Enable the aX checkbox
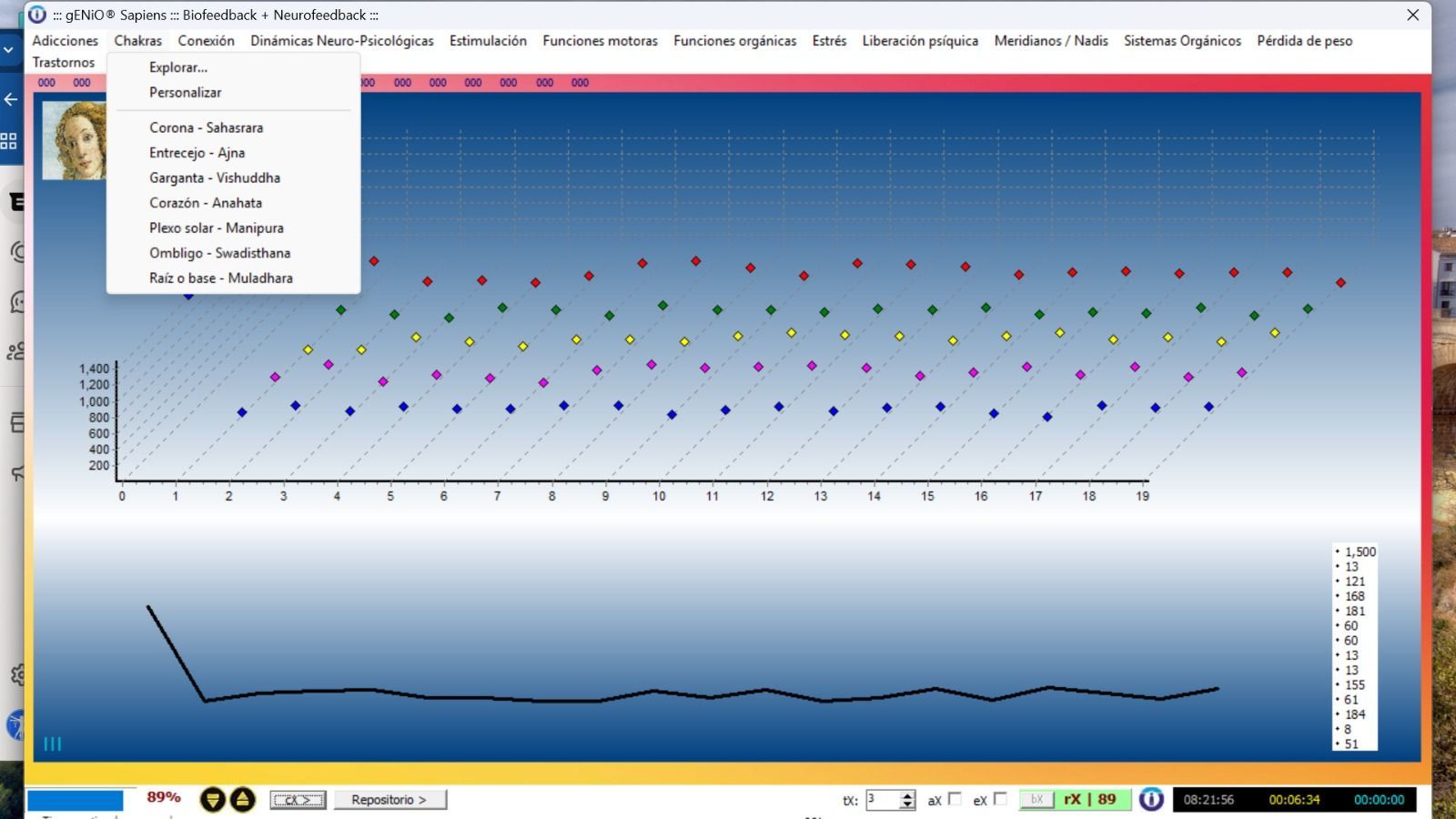Image resolution: width=1456 pixels, height=819 pixels. 955,799
